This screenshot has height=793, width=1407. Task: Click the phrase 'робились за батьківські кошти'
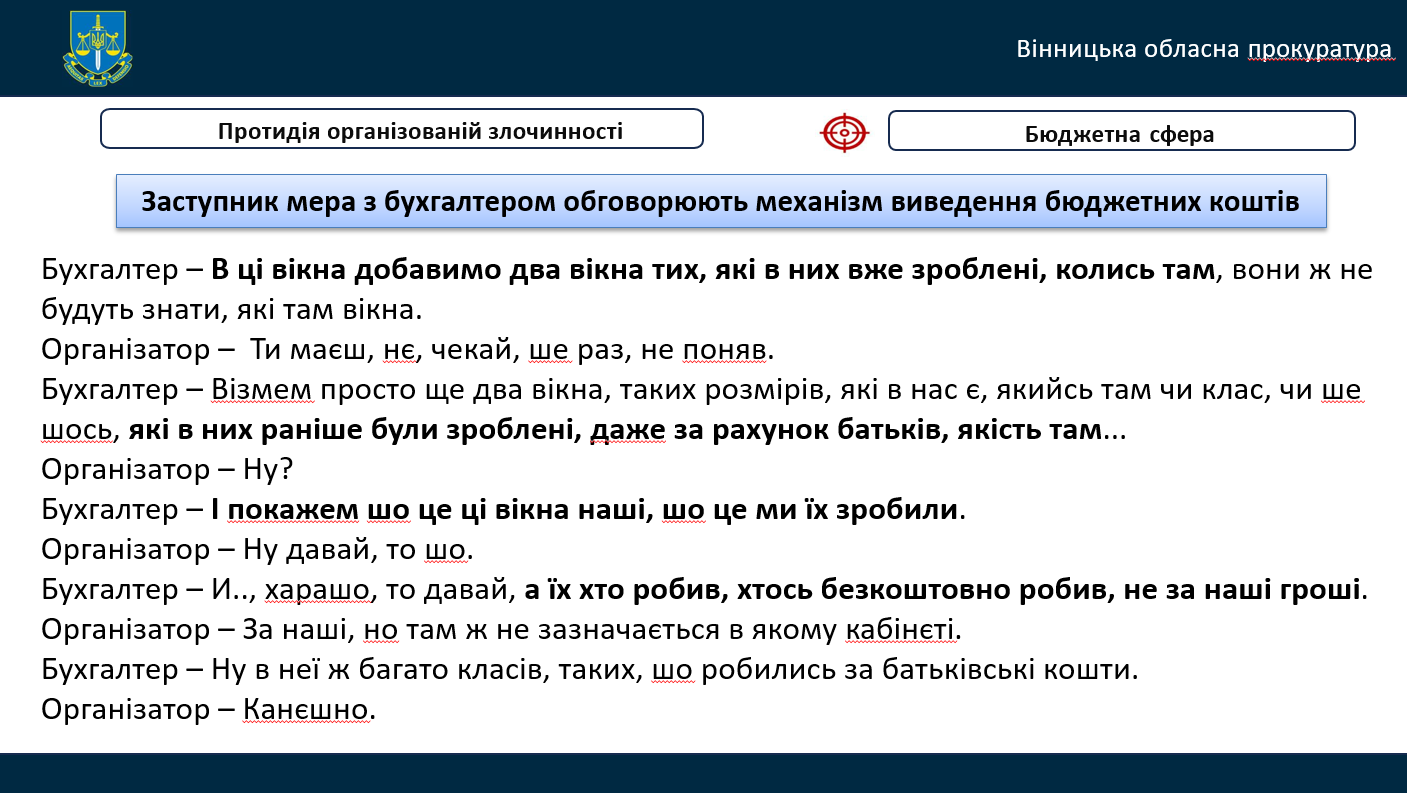(920, 670)
